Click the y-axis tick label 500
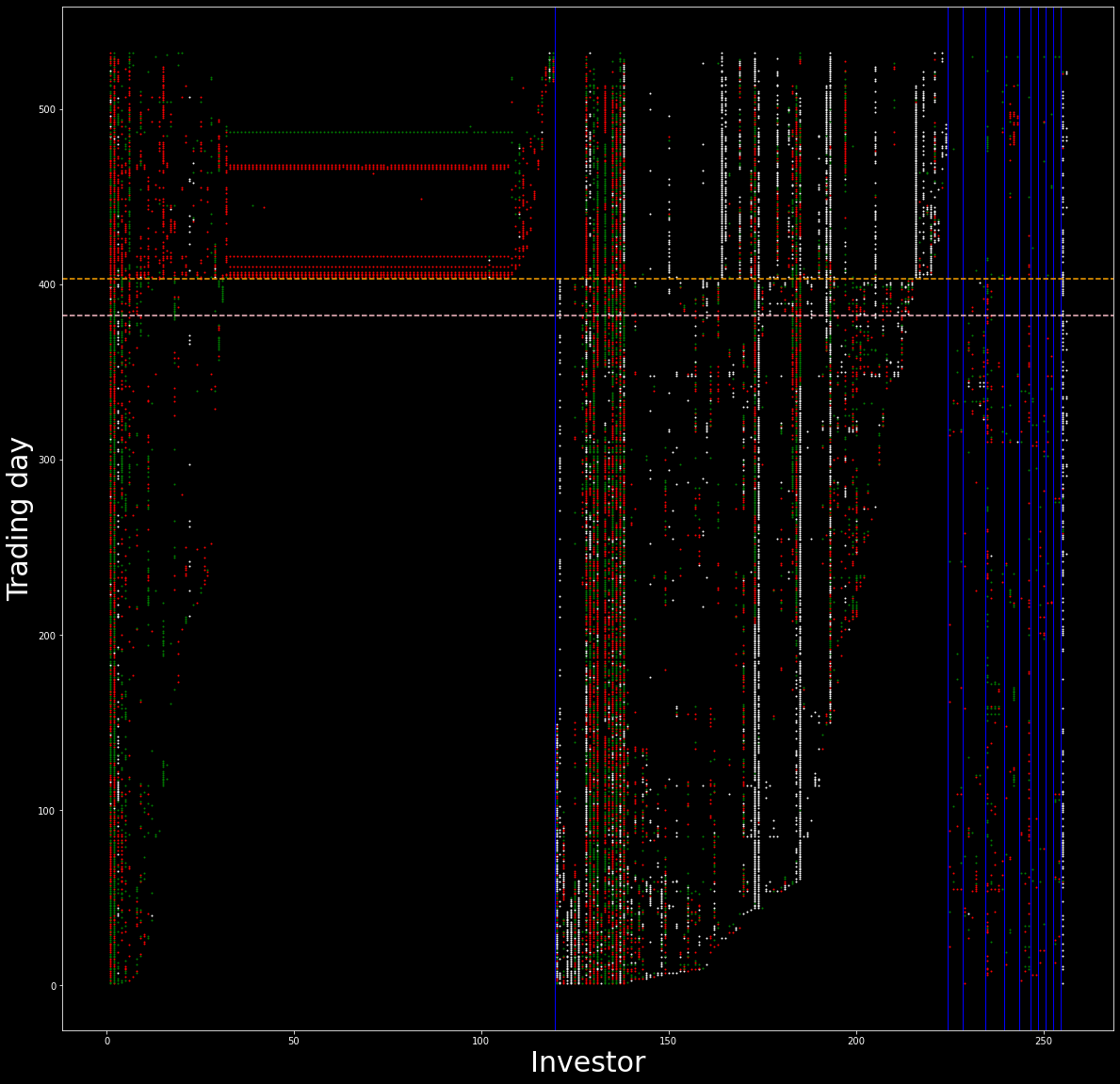 pos(48,109)
